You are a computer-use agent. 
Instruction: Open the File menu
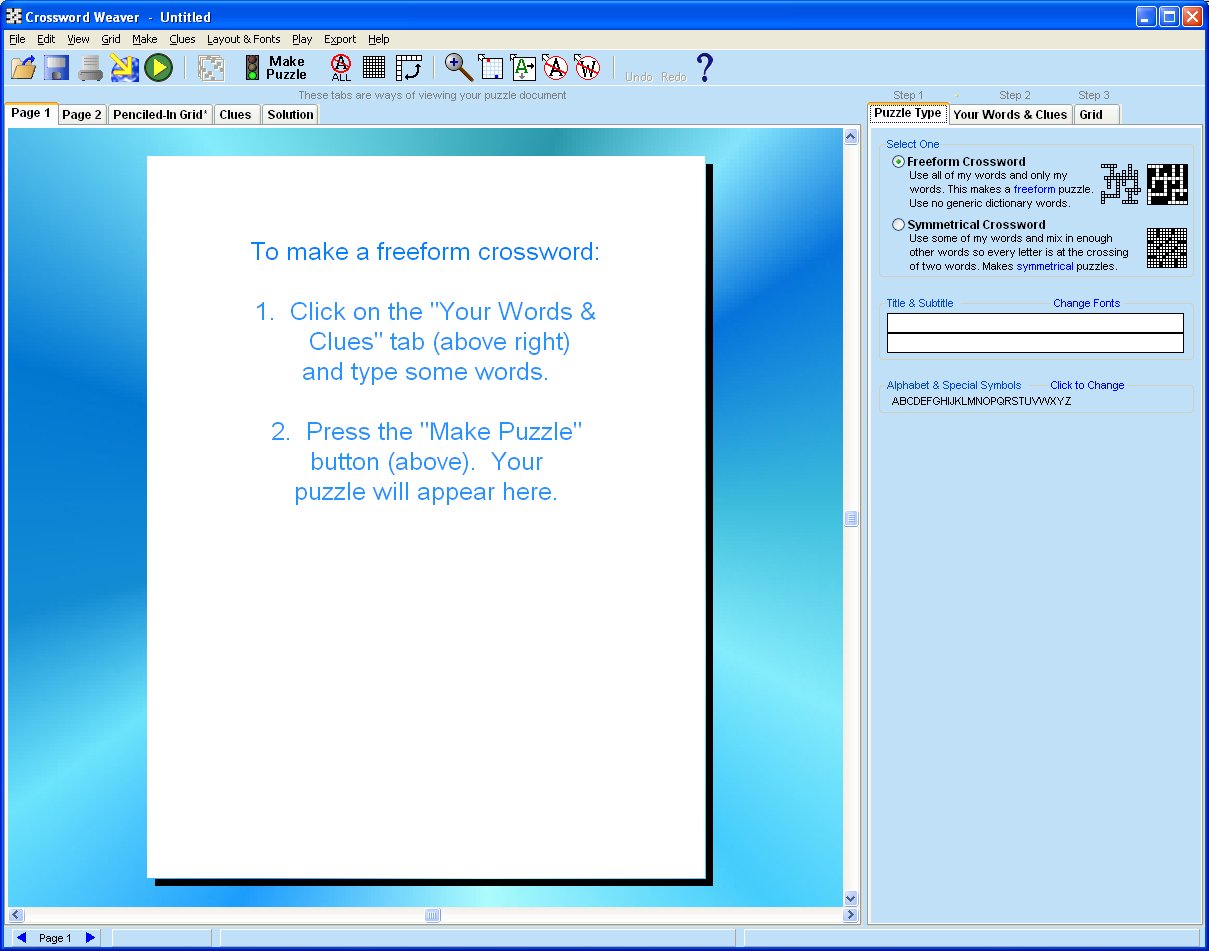[17, 40]
